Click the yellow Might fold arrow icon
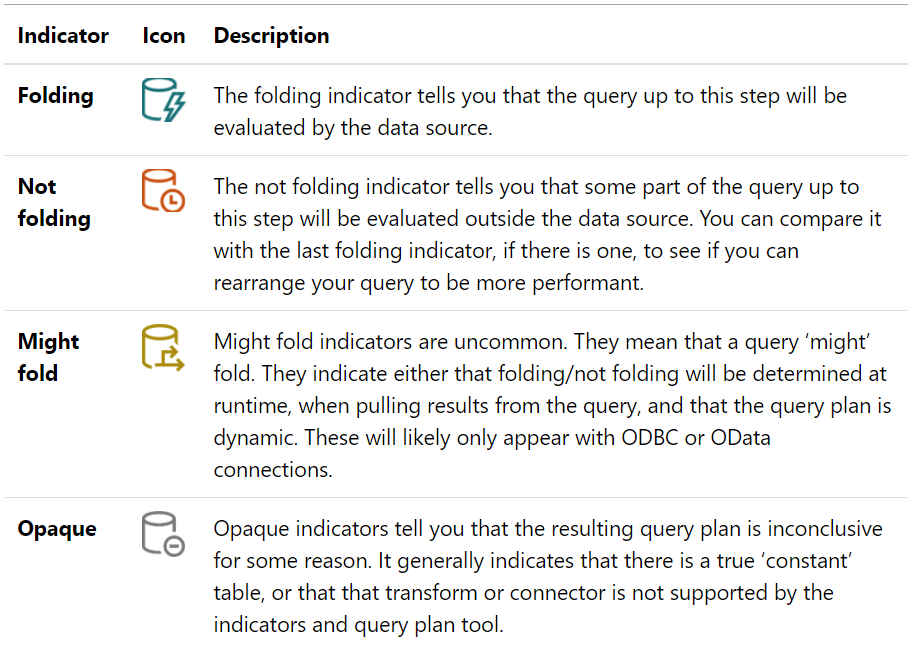 click(163, 347)
